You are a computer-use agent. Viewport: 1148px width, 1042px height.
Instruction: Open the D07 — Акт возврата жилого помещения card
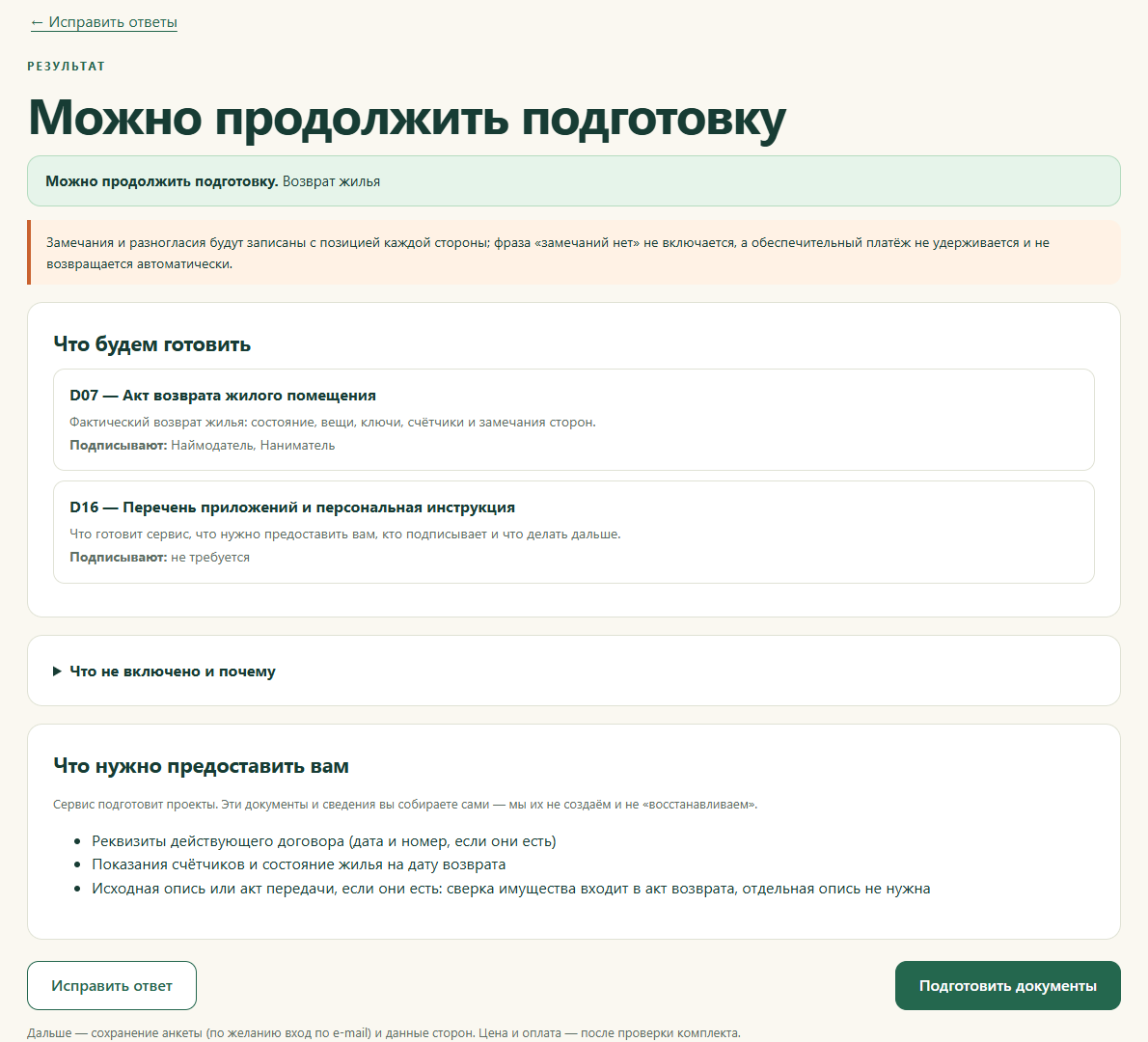tap(573, 420)
